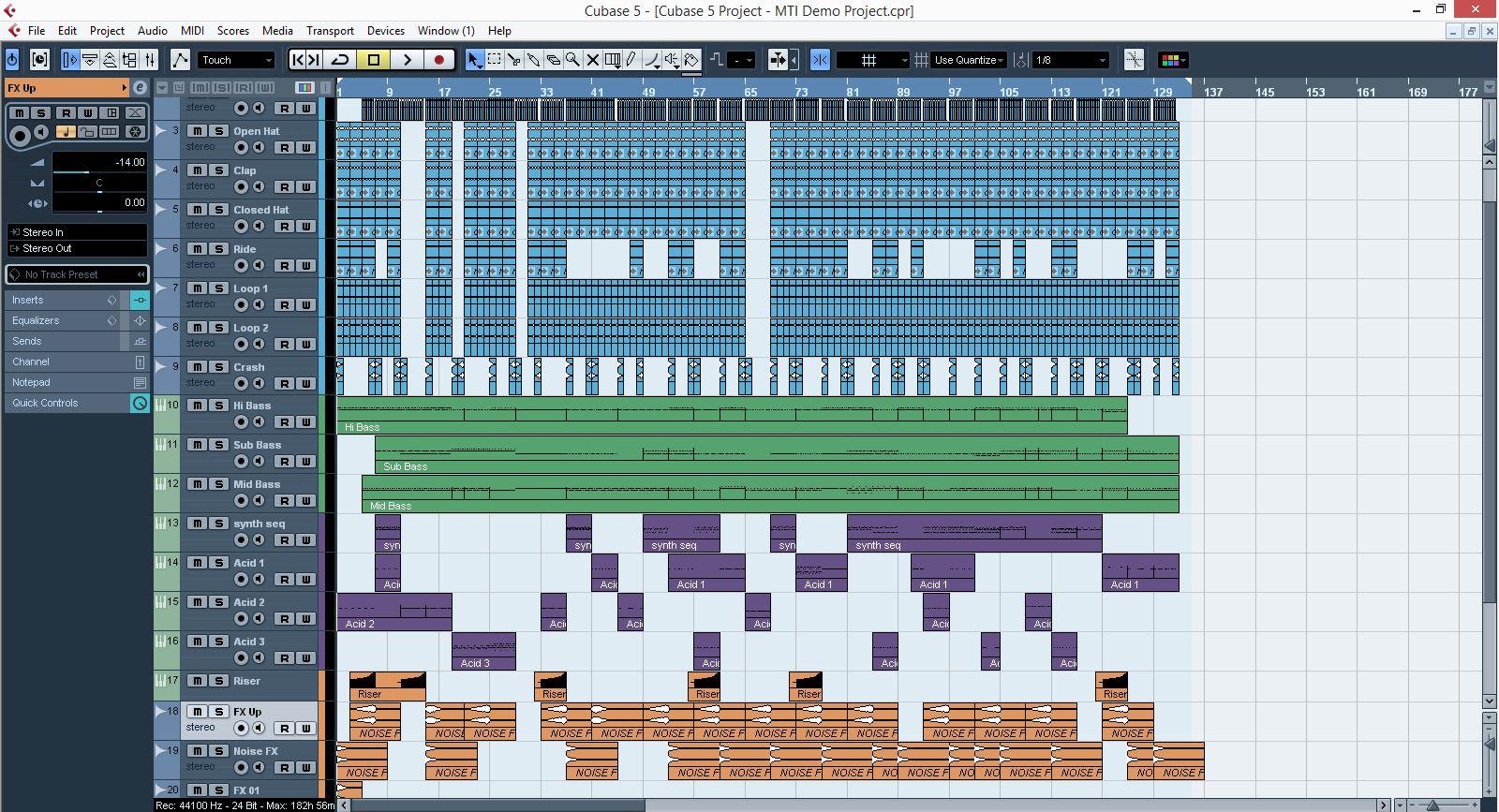
Task: Open the snap type grid dropdown
Action: (872, 60)
